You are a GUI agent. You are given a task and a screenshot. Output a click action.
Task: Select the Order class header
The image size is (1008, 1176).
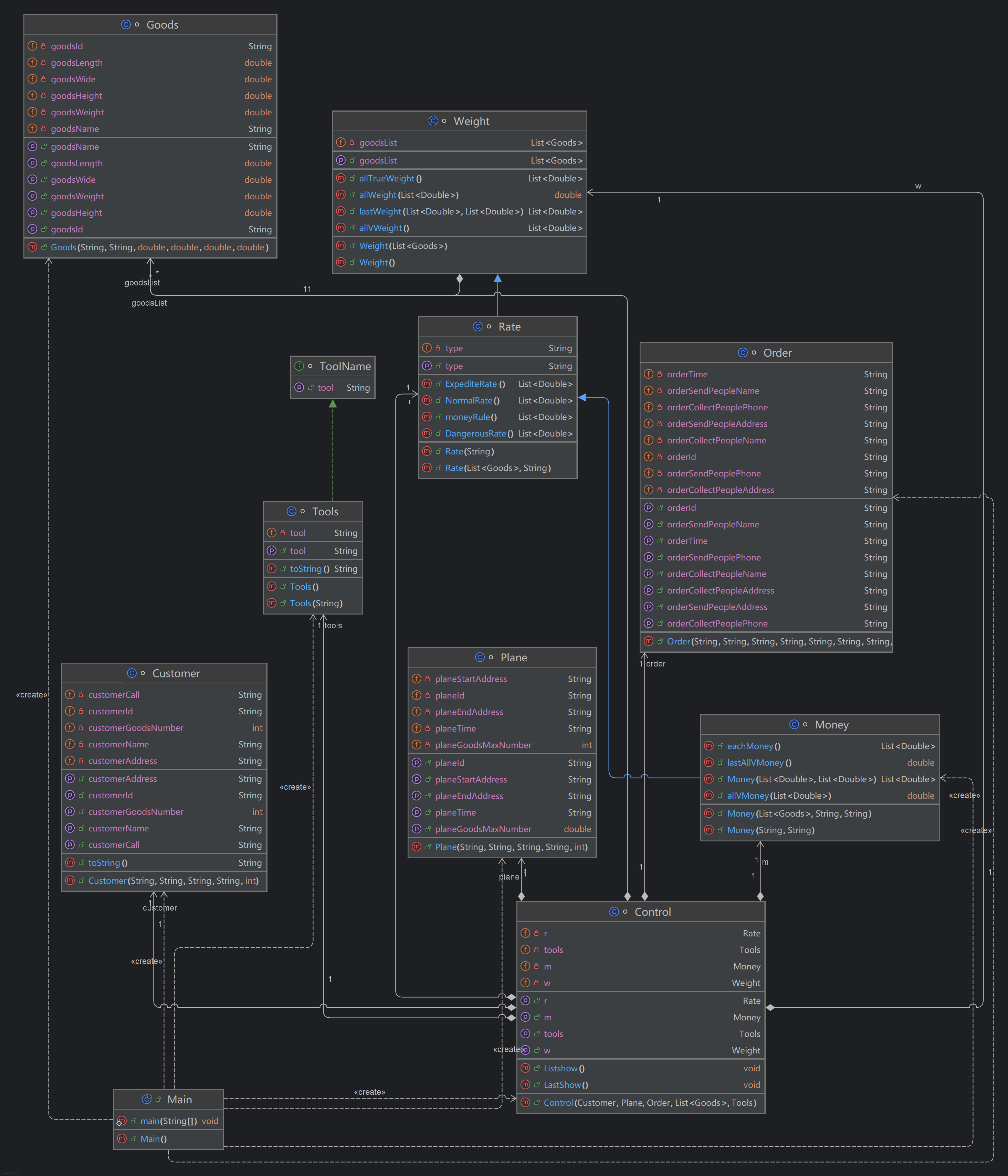777,353
